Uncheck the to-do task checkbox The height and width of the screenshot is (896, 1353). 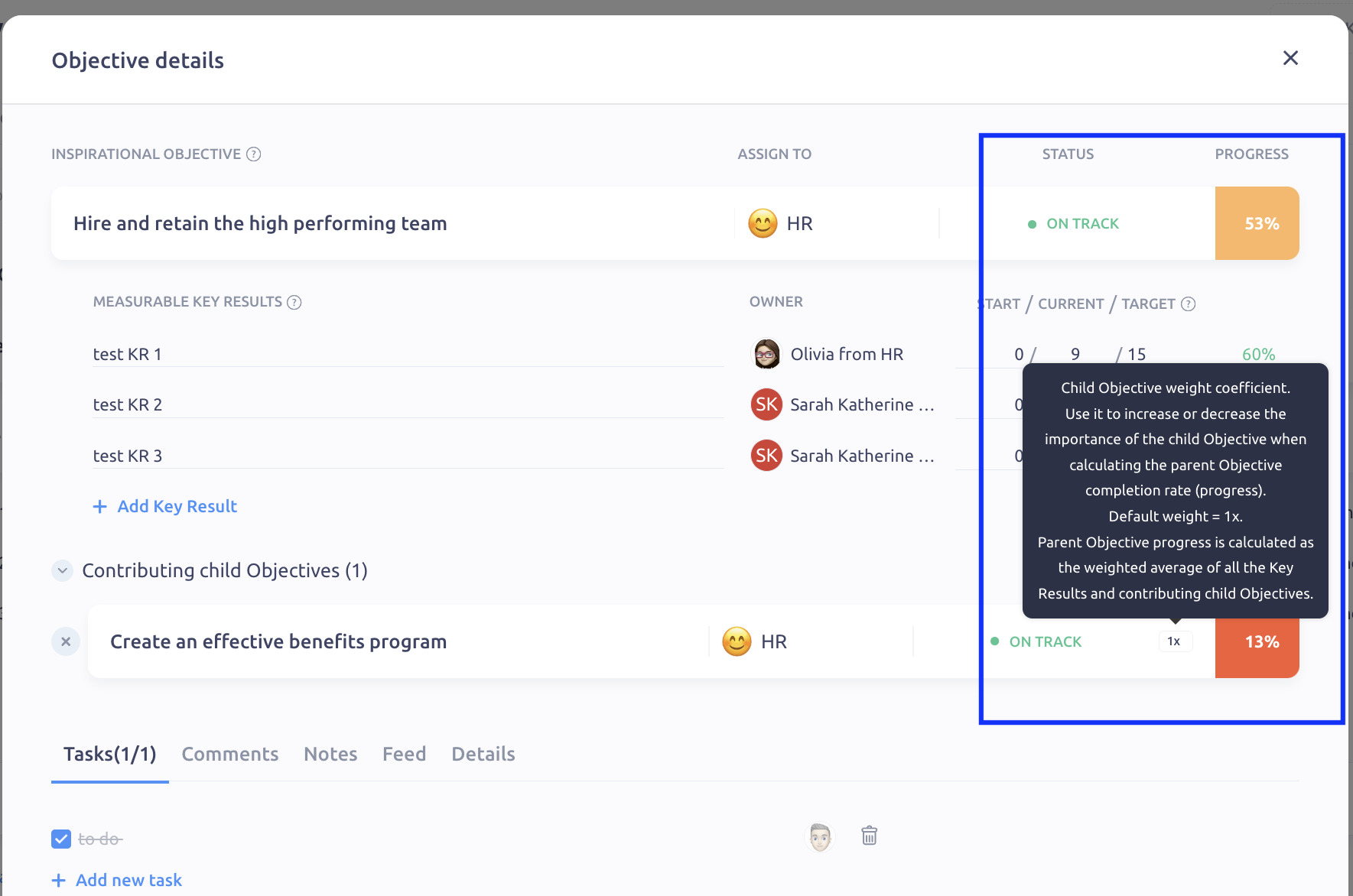pos(61,839)
